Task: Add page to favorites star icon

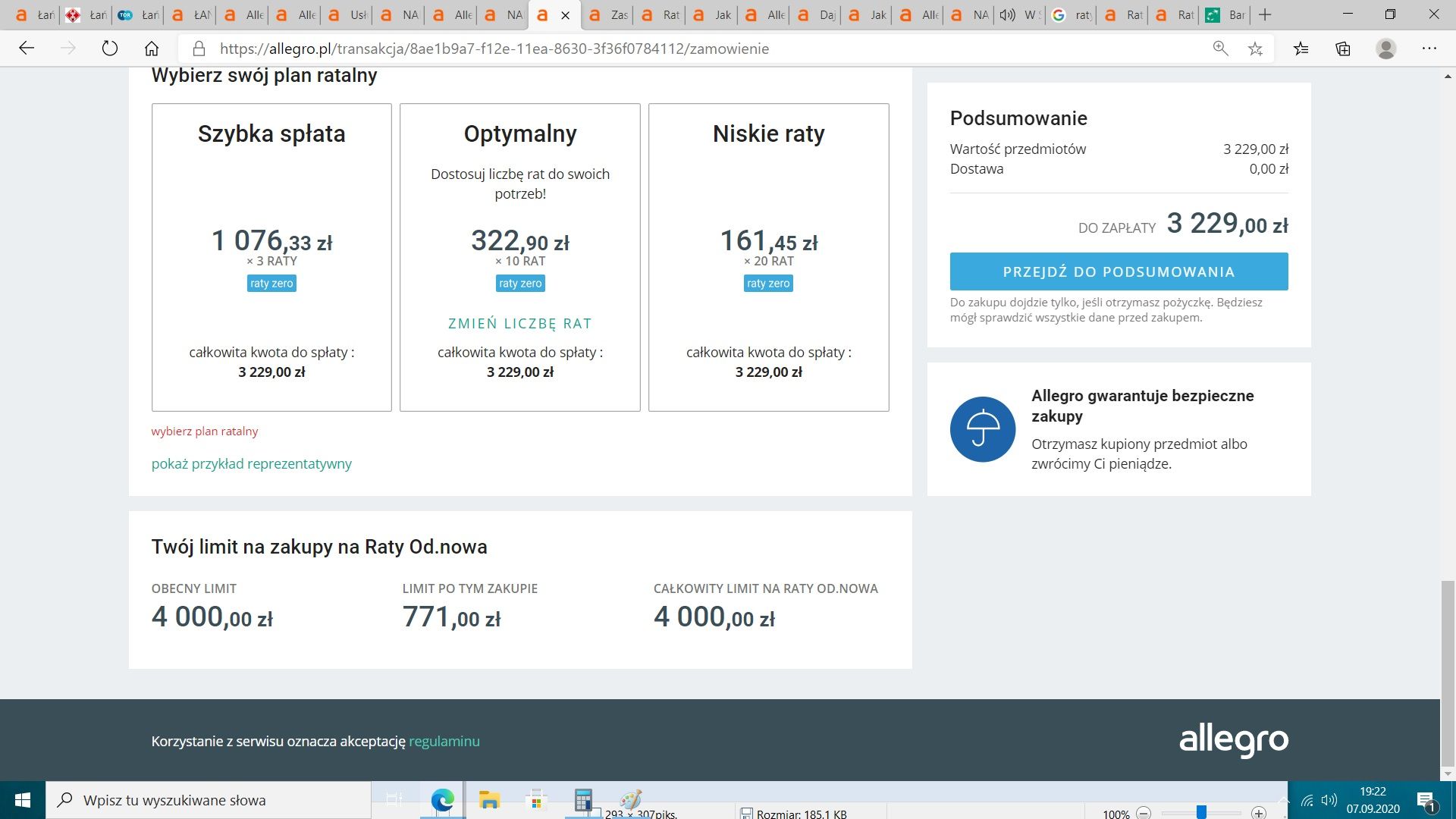Action: pyautogui.click(x=1255, y=49)
